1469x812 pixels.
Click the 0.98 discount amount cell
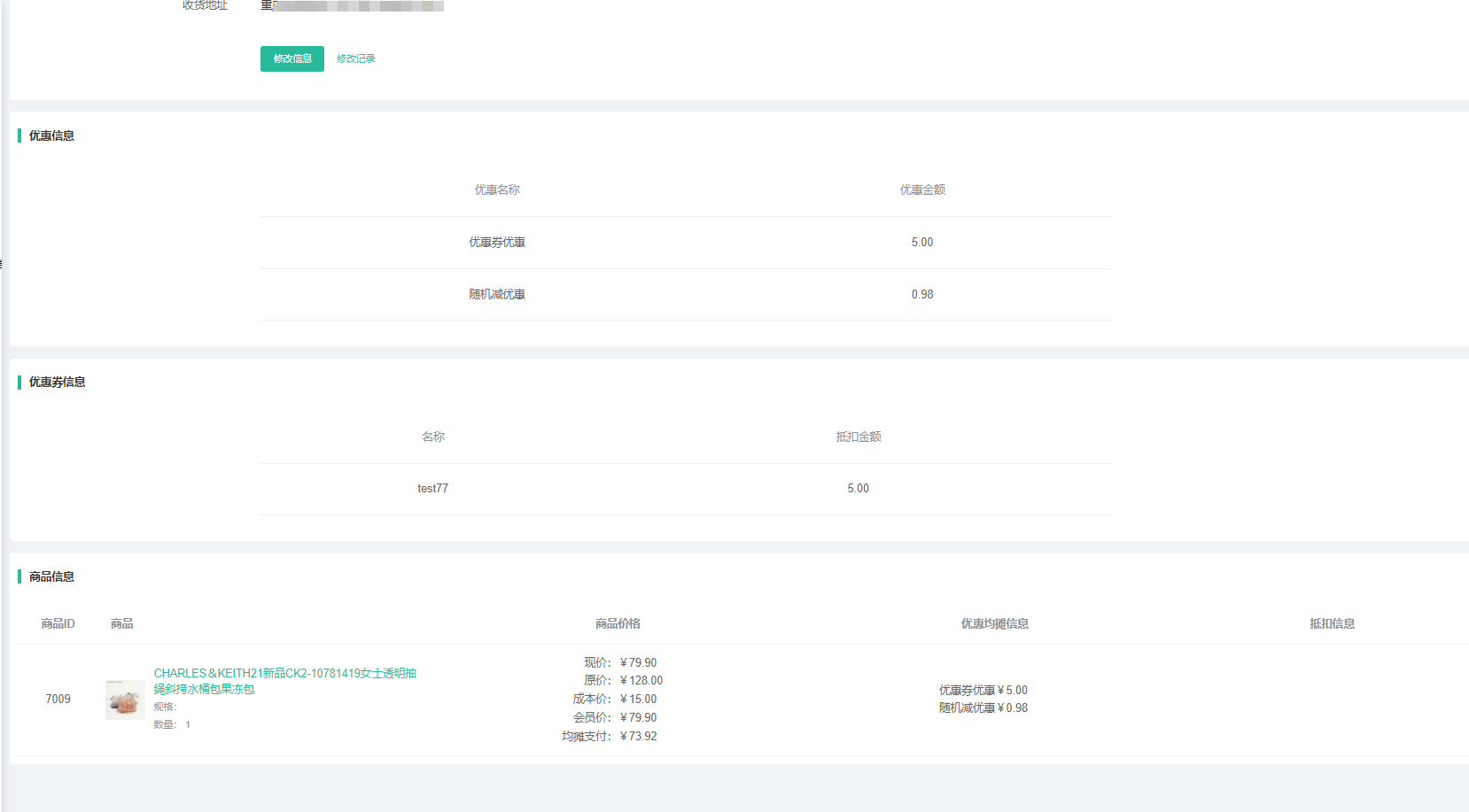(x=921, y=294)
